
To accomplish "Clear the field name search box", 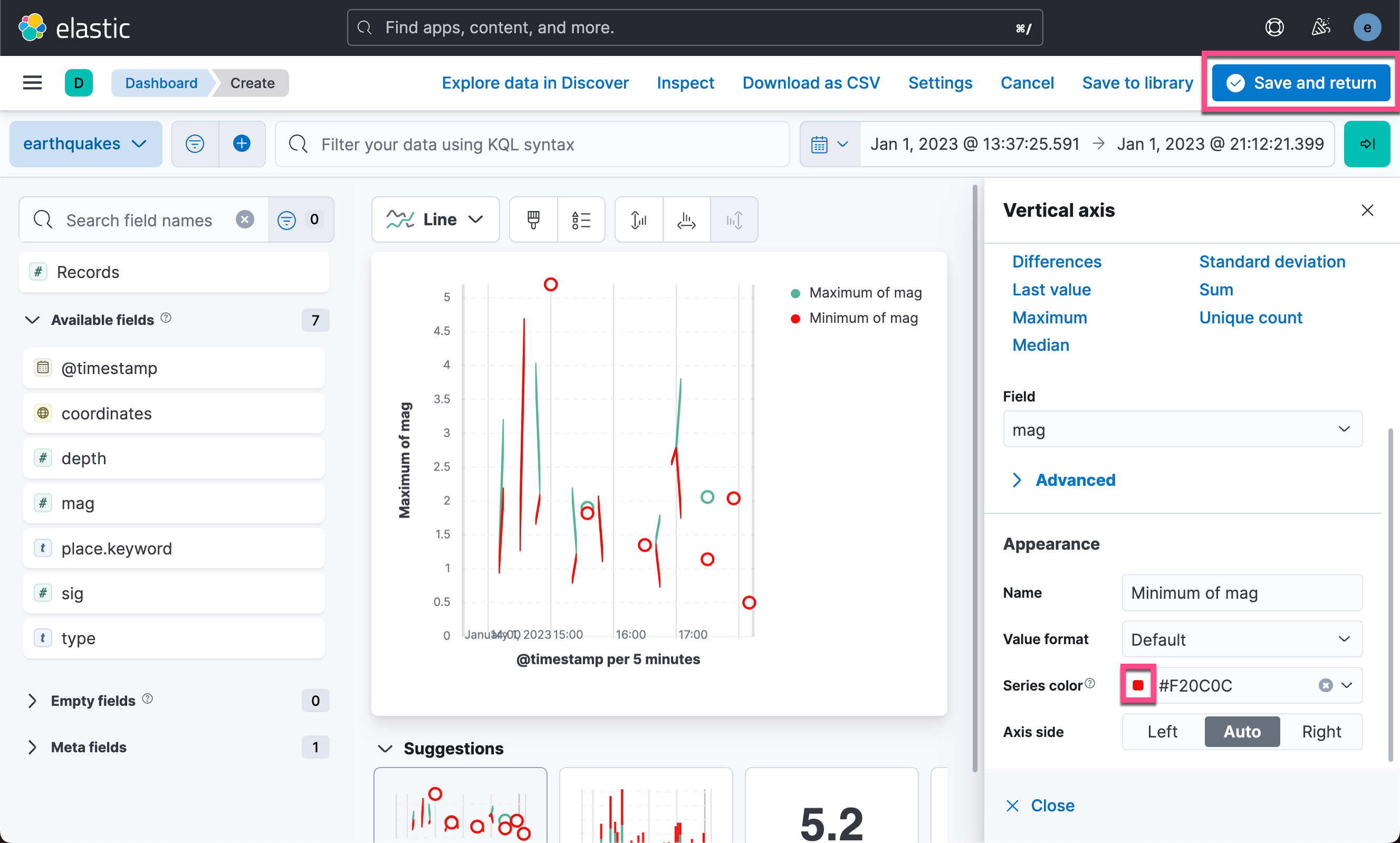I will pos(245,220).
